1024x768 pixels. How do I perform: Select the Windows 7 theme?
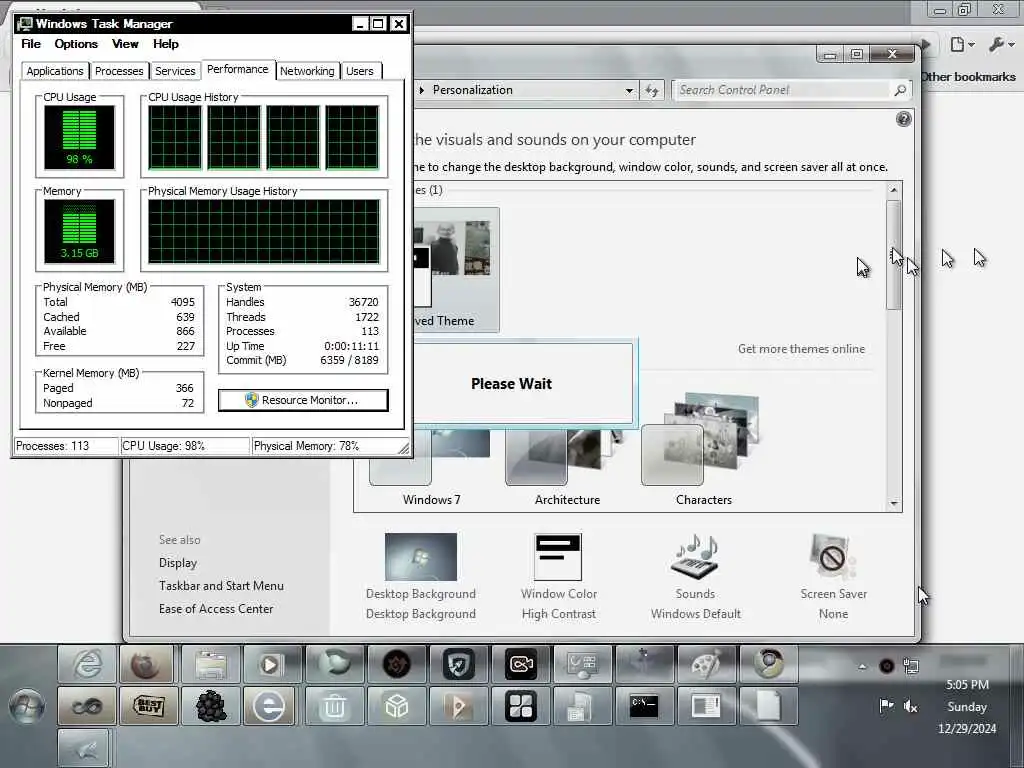click(x=431, y=468)
